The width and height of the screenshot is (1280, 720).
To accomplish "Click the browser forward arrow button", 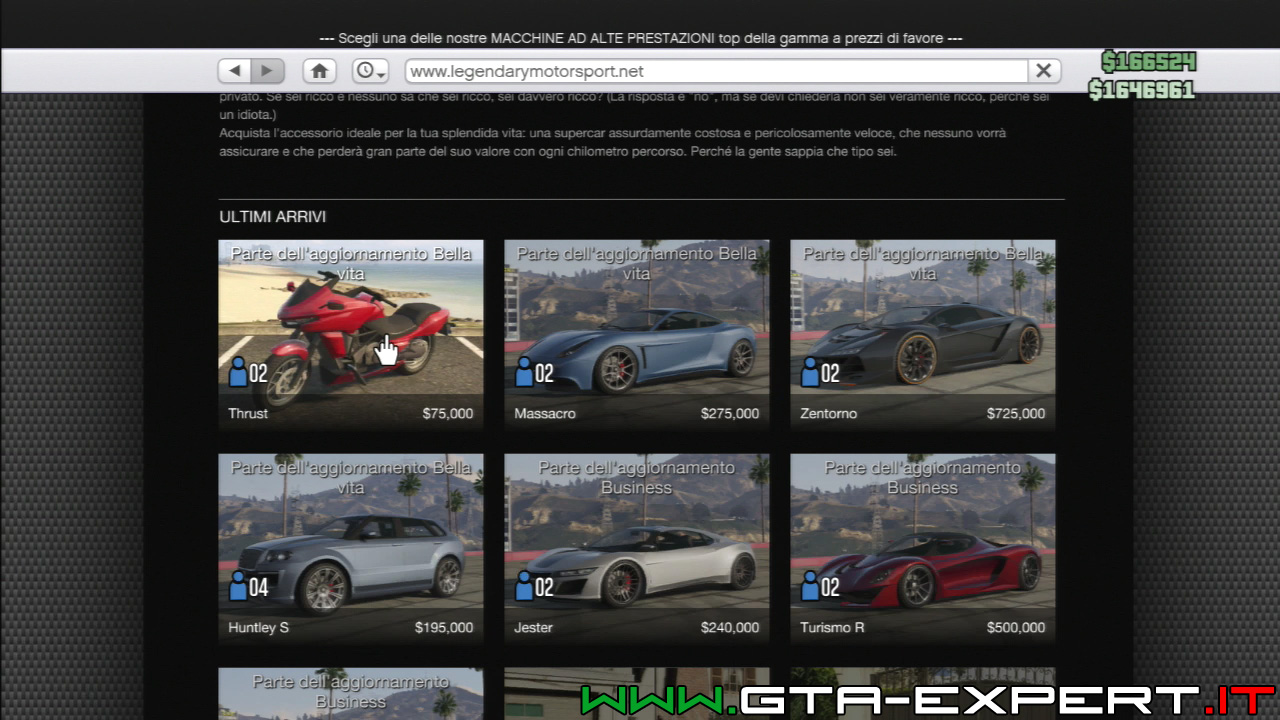I will 267,71.
